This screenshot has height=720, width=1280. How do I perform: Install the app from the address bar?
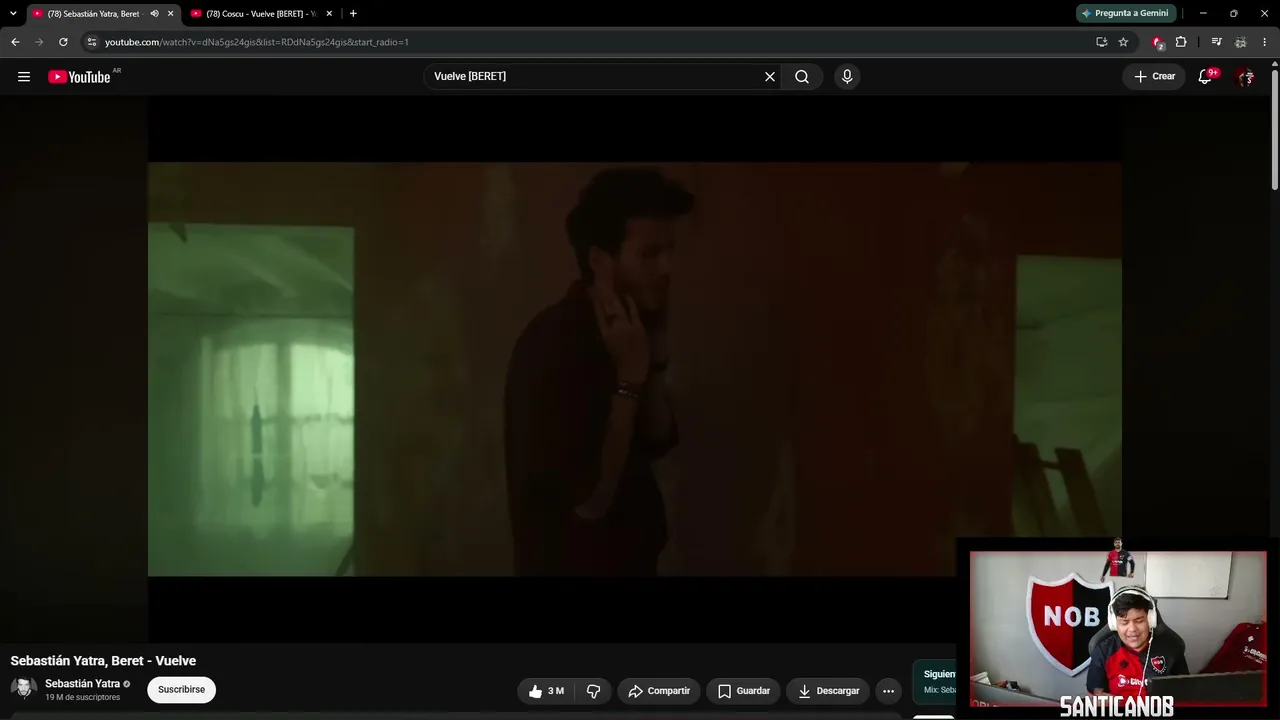1101,42
